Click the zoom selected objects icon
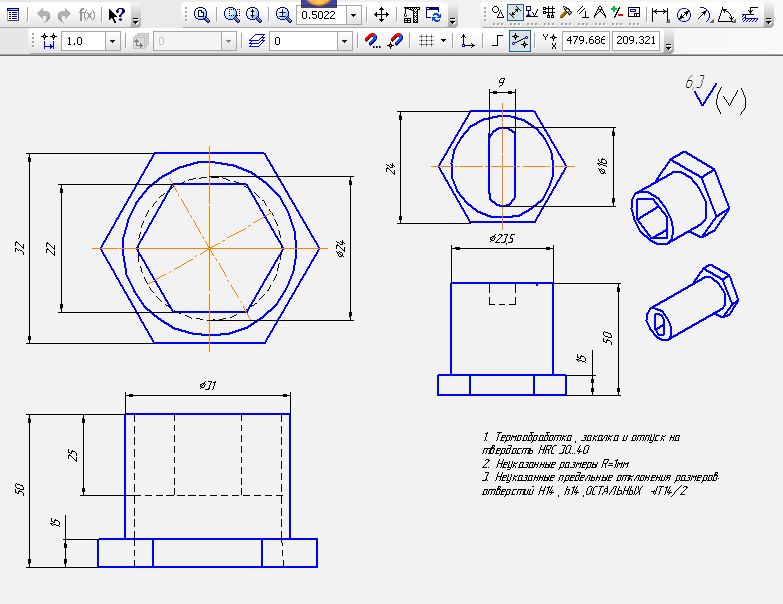Viewport: 783px width, 604px height. 232,15
